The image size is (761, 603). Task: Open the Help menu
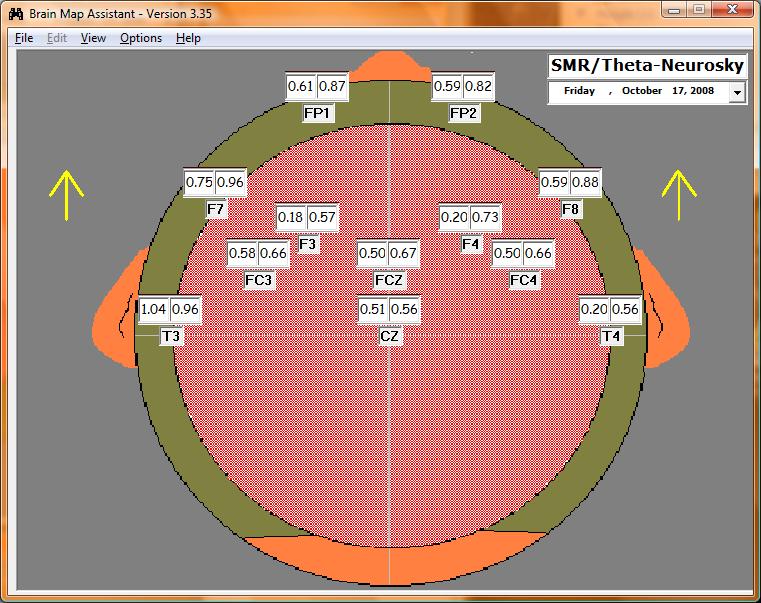tap(188, 38)
